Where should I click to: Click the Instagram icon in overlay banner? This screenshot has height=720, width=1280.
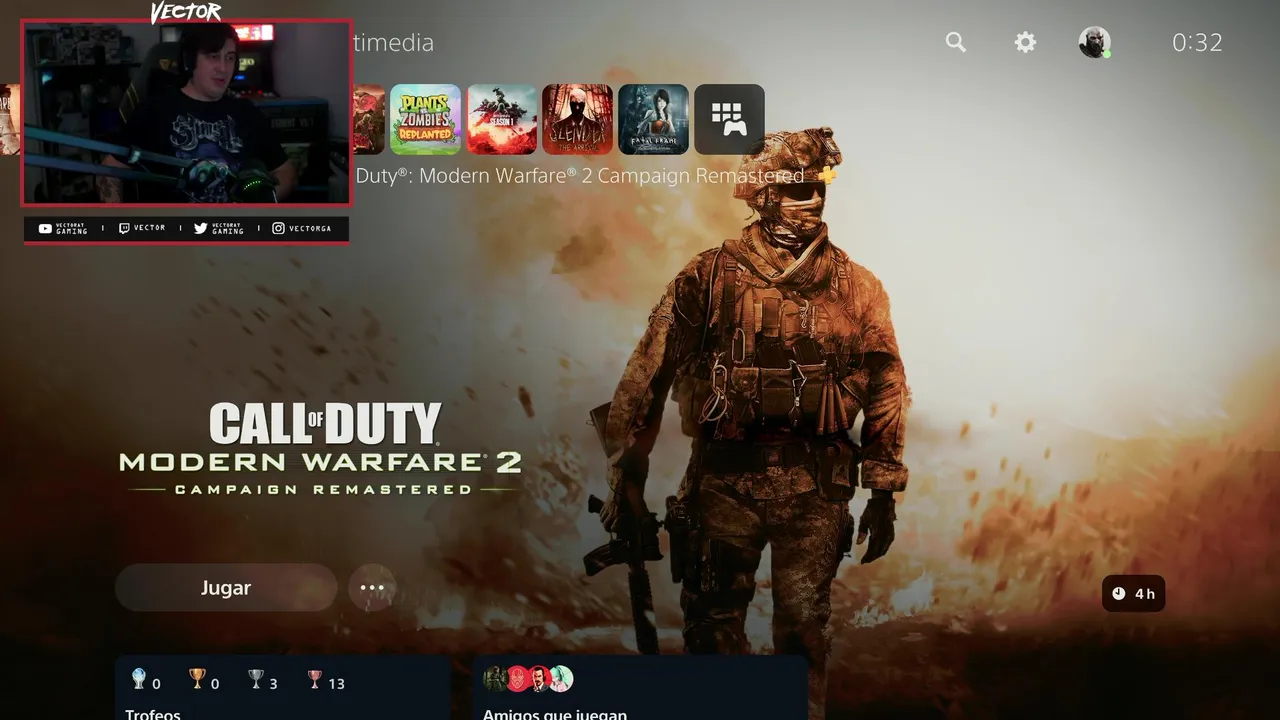pyautogui.click(x=278, y=229)
